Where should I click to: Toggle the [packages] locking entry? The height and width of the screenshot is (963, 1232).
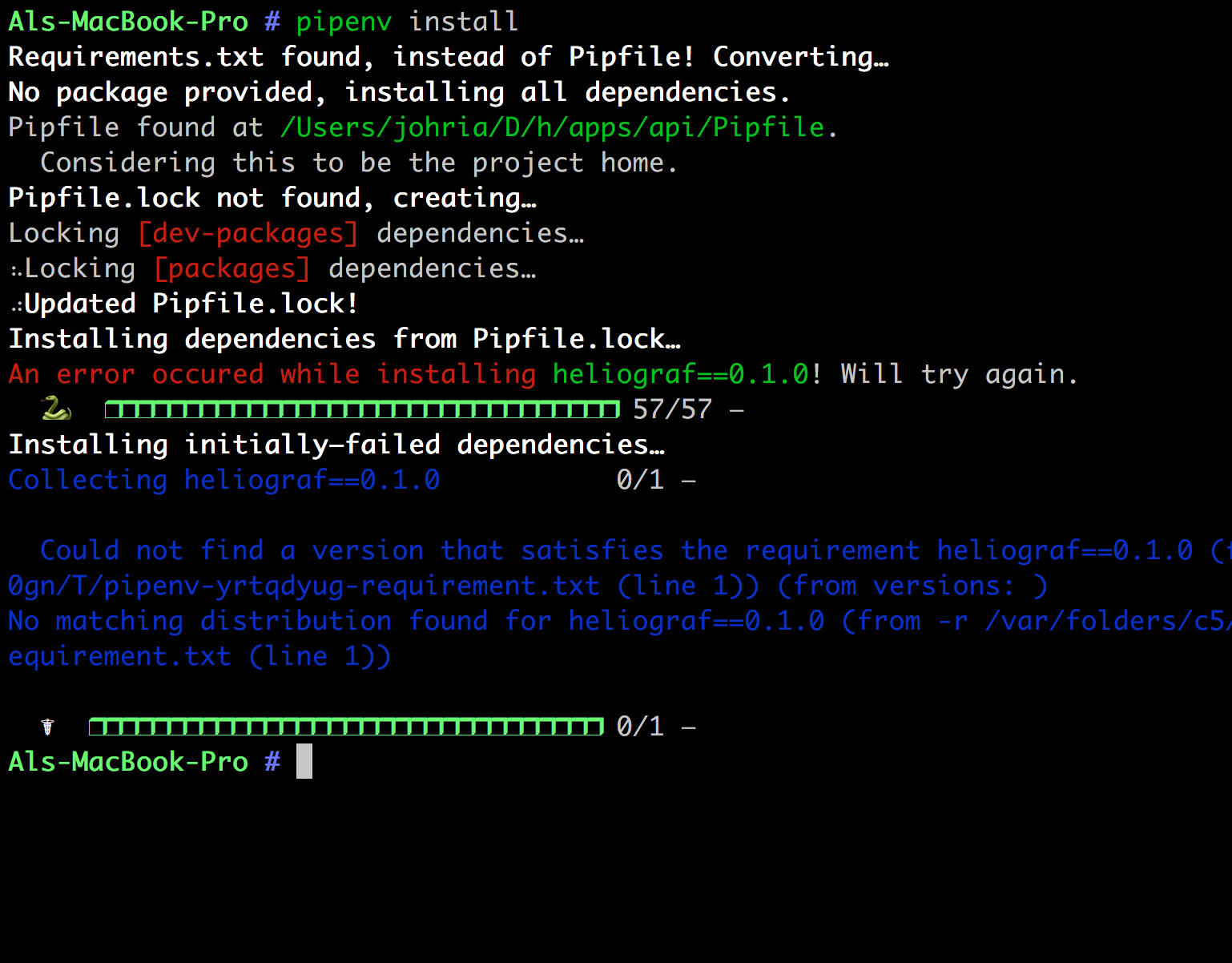(x=232, y=268)
